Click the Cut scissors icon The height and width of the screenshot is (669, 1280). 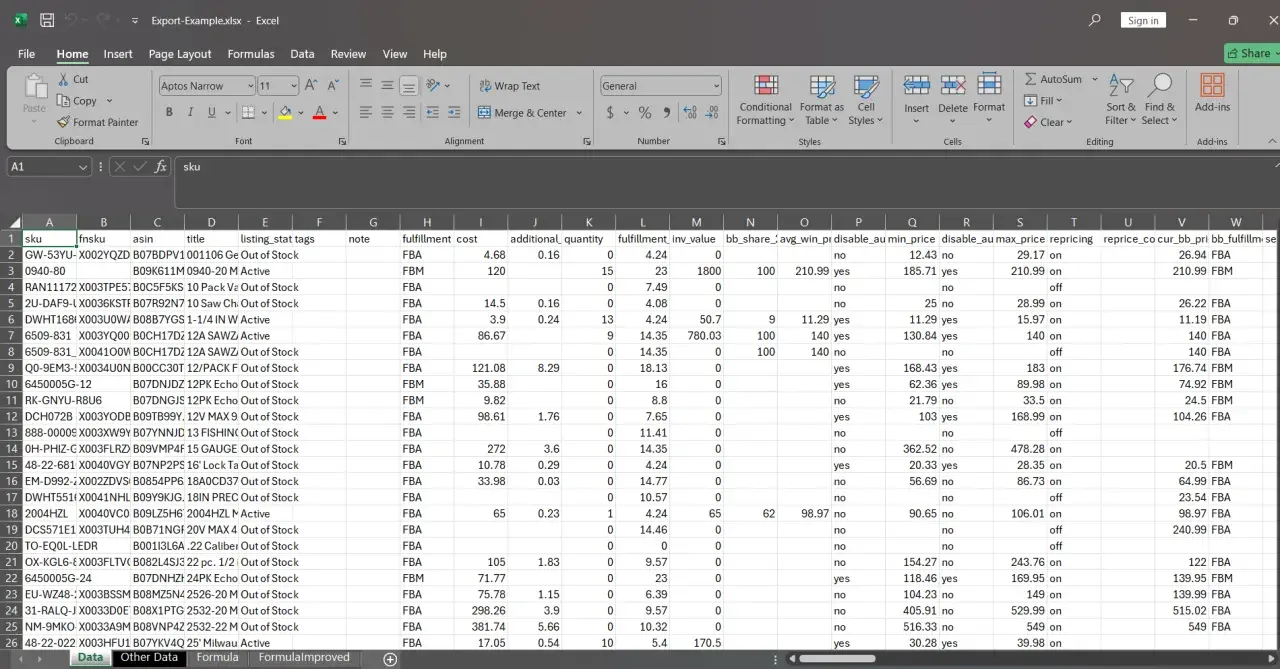[63, 79]
